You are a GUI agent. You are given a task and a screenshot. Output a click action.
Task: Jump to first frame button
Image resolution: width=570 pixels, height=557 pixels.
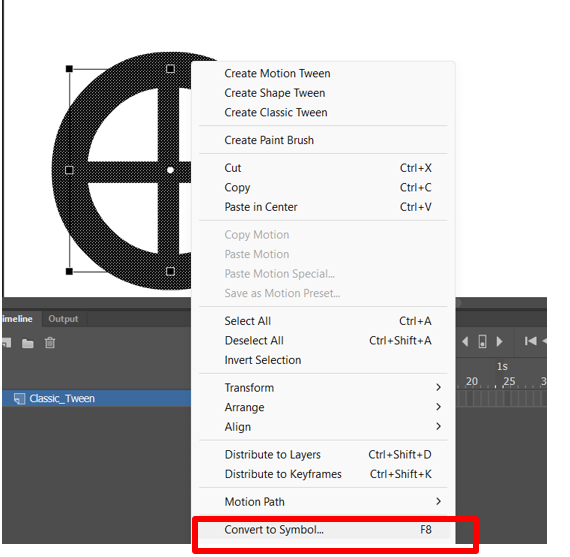(530, 341)
